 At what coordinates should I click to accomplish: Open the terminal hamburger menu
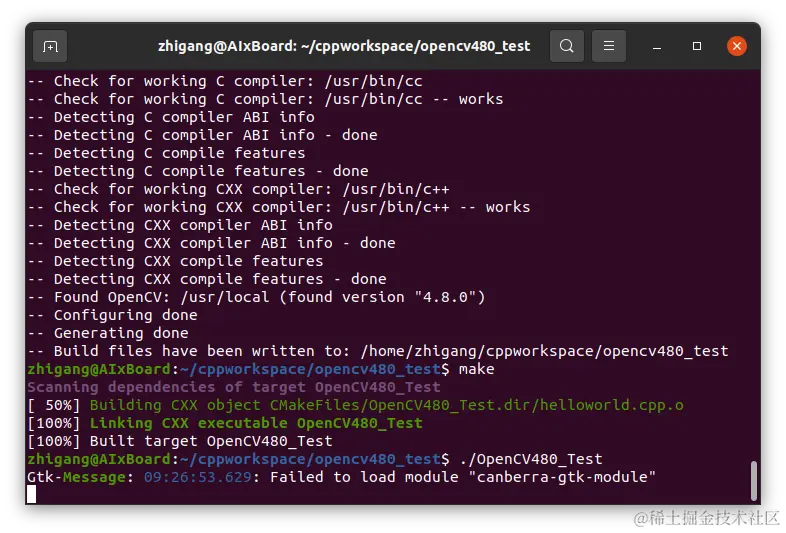tap(609, 46)
